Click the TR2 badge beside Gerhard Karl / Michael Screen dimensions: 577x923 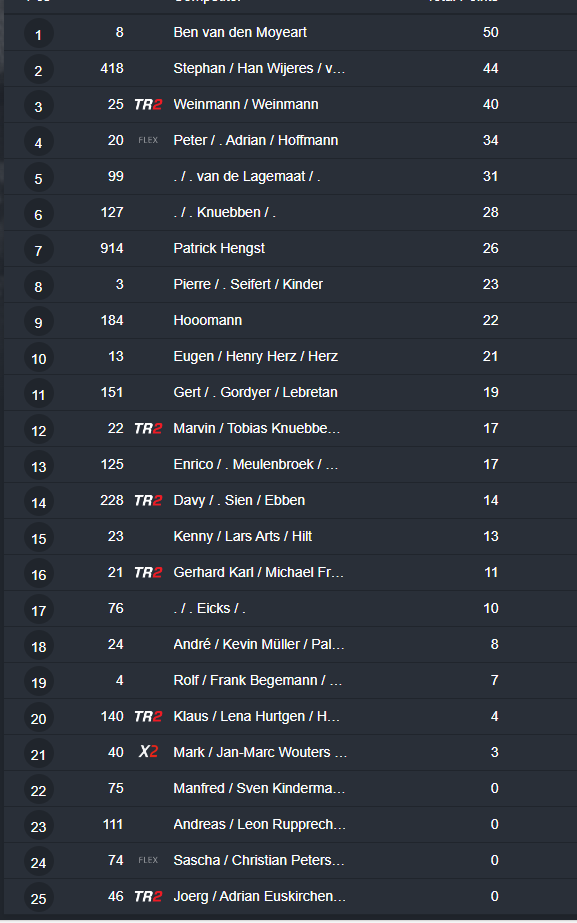(148, 572)
